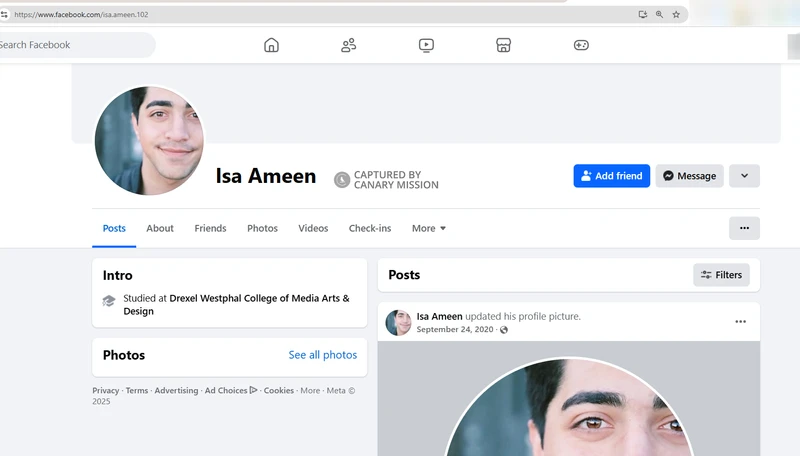Open the post options three-dot menu
This screenshot has height=456, width=800.
click(740, 322)
